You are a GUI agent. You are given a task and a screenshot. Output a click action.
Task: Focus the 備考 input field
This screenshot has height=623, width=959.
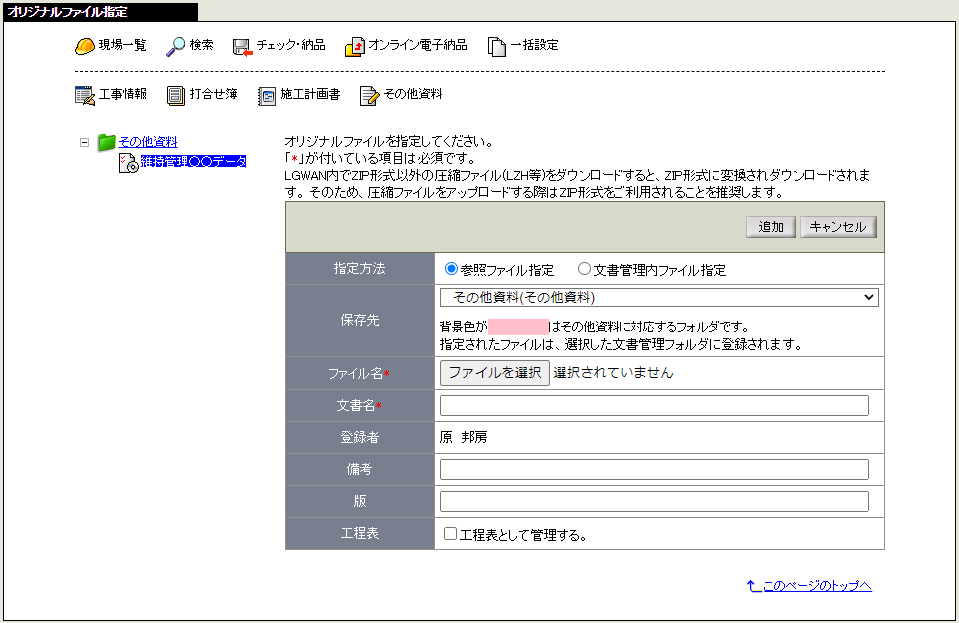[x=654, y=469]
